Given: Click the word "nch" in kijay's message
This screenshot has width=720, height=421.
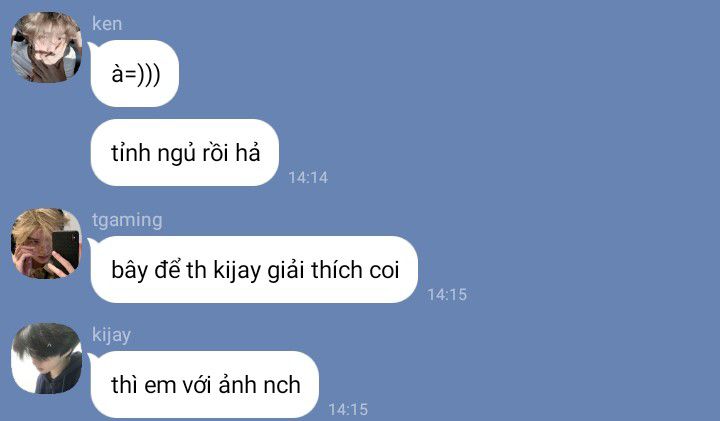Looking at the screenshot, I should tap(282, 385).
